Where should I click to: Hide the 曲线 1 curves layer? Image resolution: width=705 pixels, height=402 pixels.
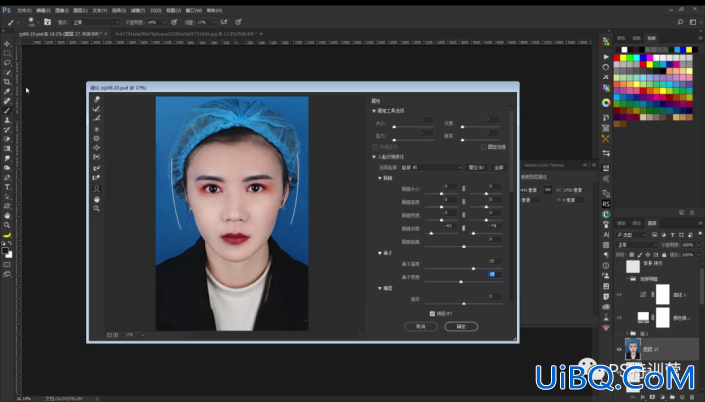619,295
